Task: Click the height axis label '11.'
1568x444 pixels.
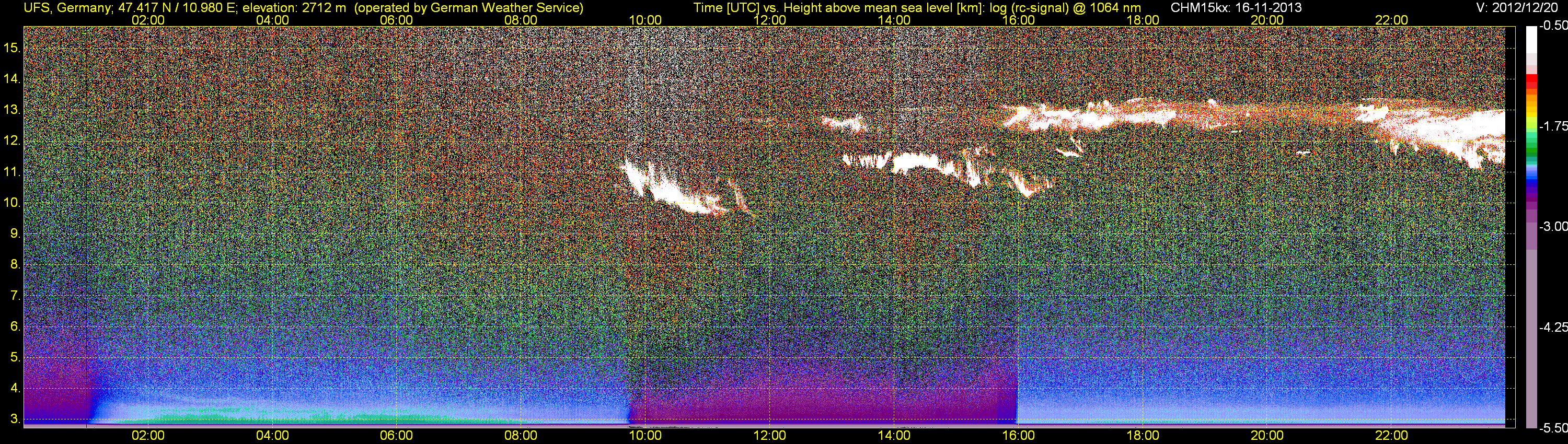Action: click(12, 172)
